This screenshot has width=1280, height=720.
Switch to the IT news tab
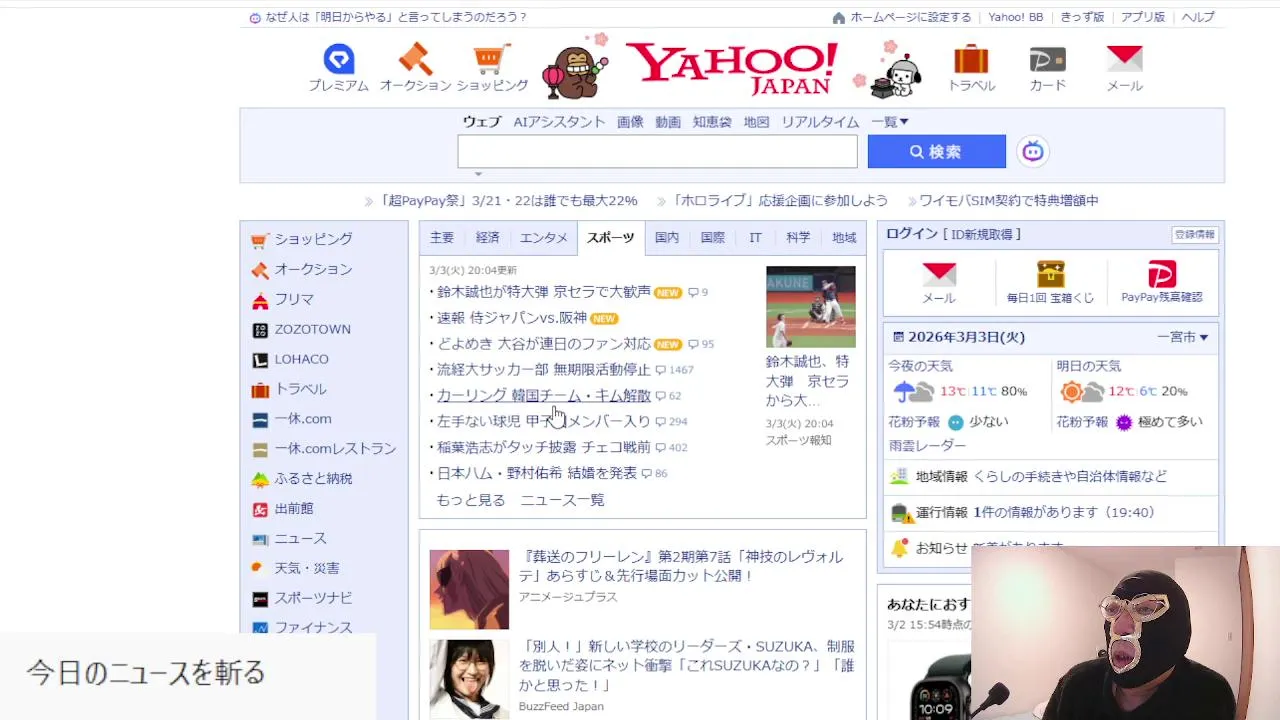click(756, 238)
